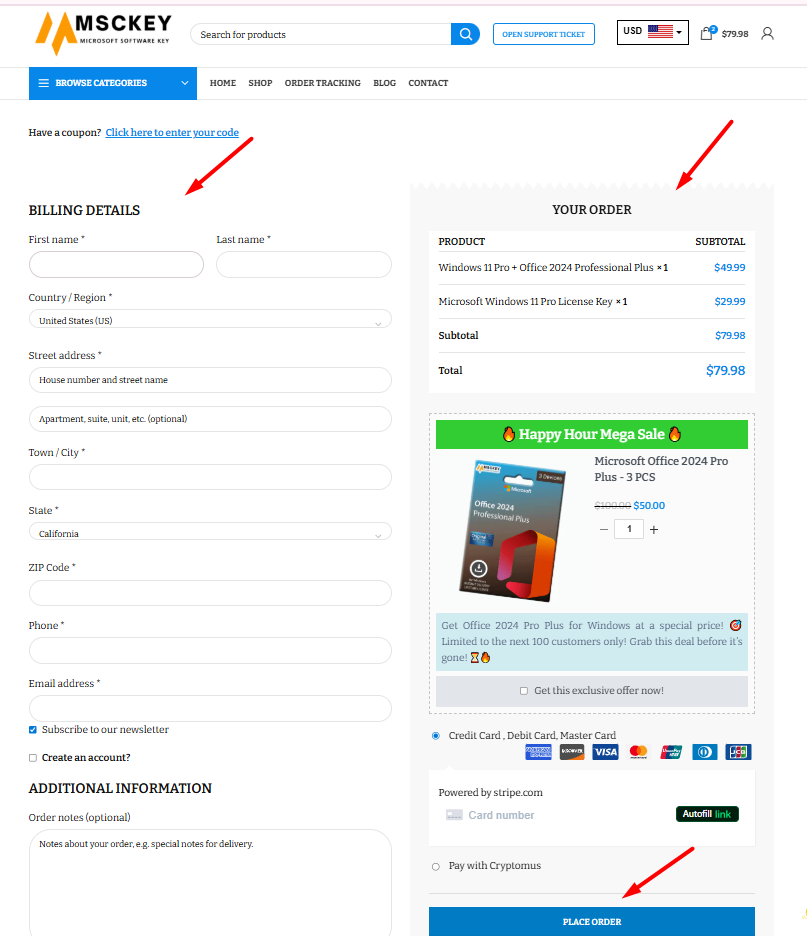Screen dimensions: 807x936
Task: Expand the Browse Categories menu
Action: click(x=113, y=83)
